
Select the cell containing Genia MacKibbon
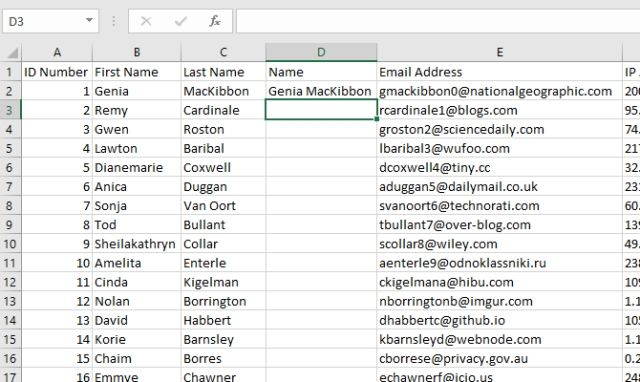[321, 91]
